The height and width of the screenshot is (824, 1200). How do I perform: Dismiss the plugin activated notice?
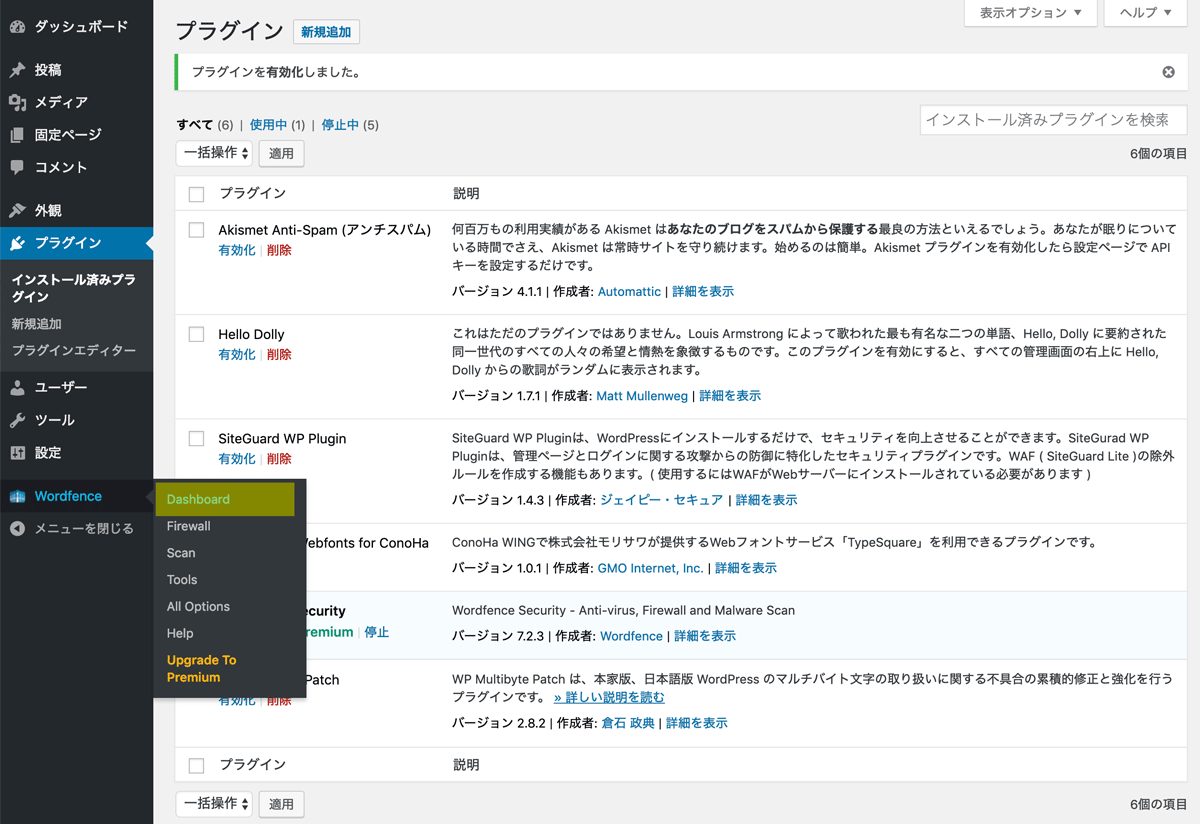1168,72
